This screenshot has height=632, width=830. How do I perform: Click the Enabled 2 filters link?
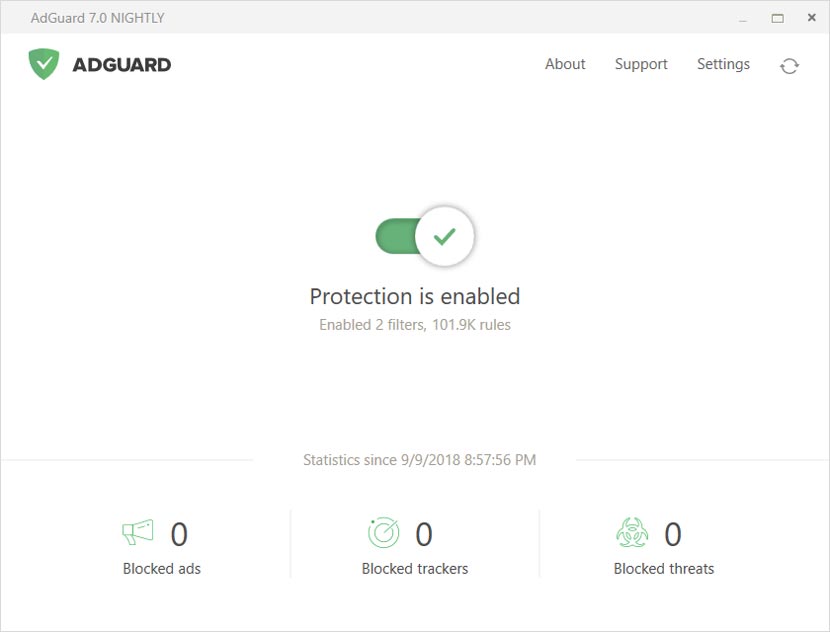point(414,324)
